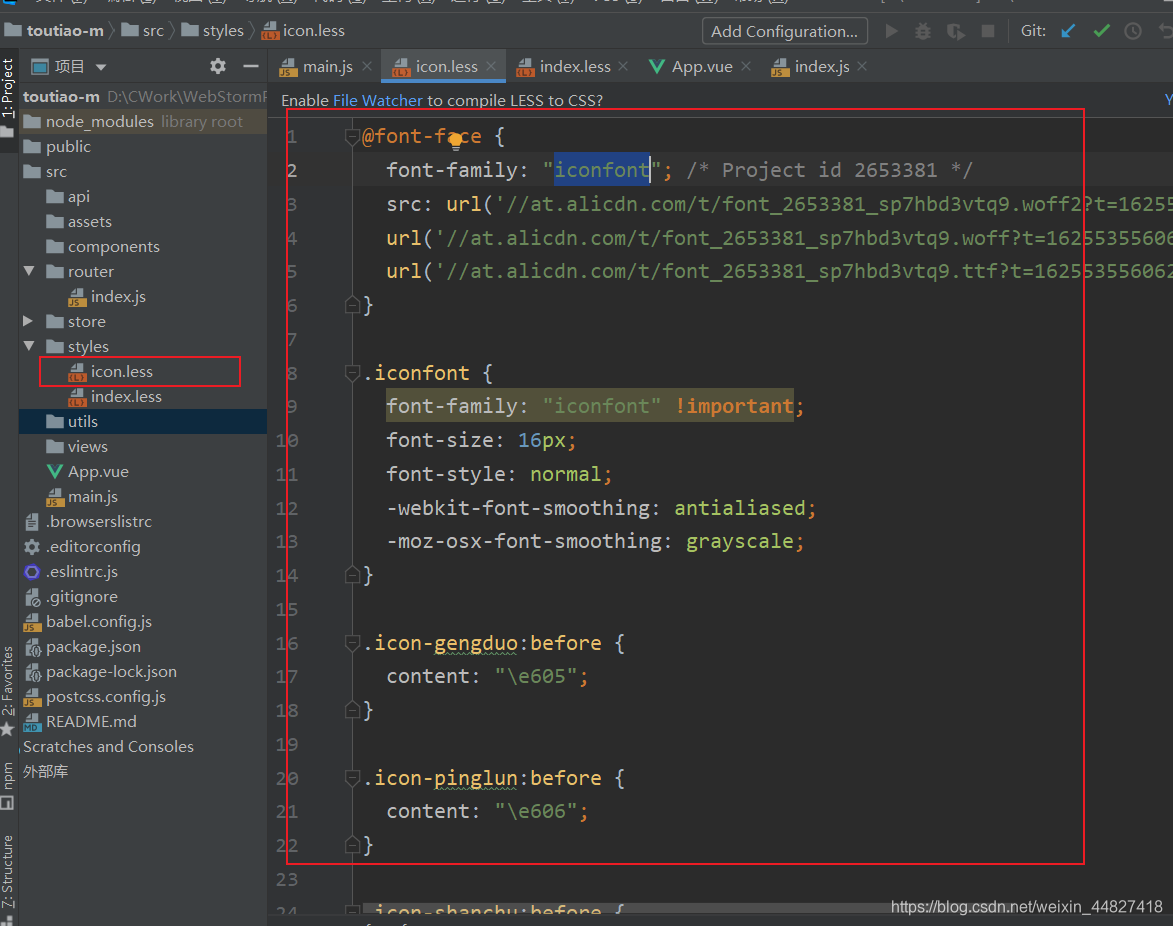Collapse the router folder arrow

tap(29, 272)
